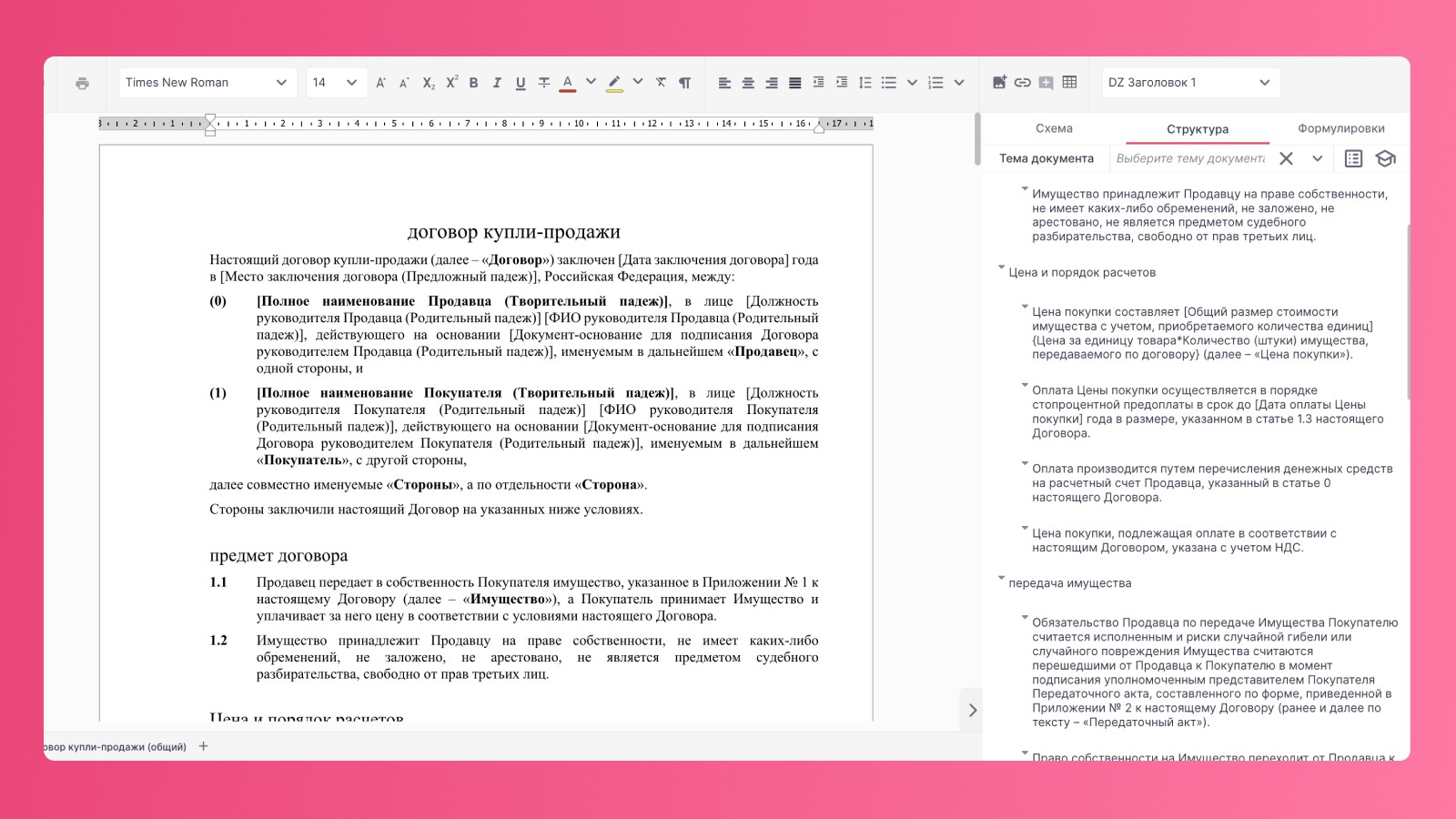The height and width of the screenshot is (819, 1456).
Task: Click the договор купли-продажи document title
Action: pos(514,232)
